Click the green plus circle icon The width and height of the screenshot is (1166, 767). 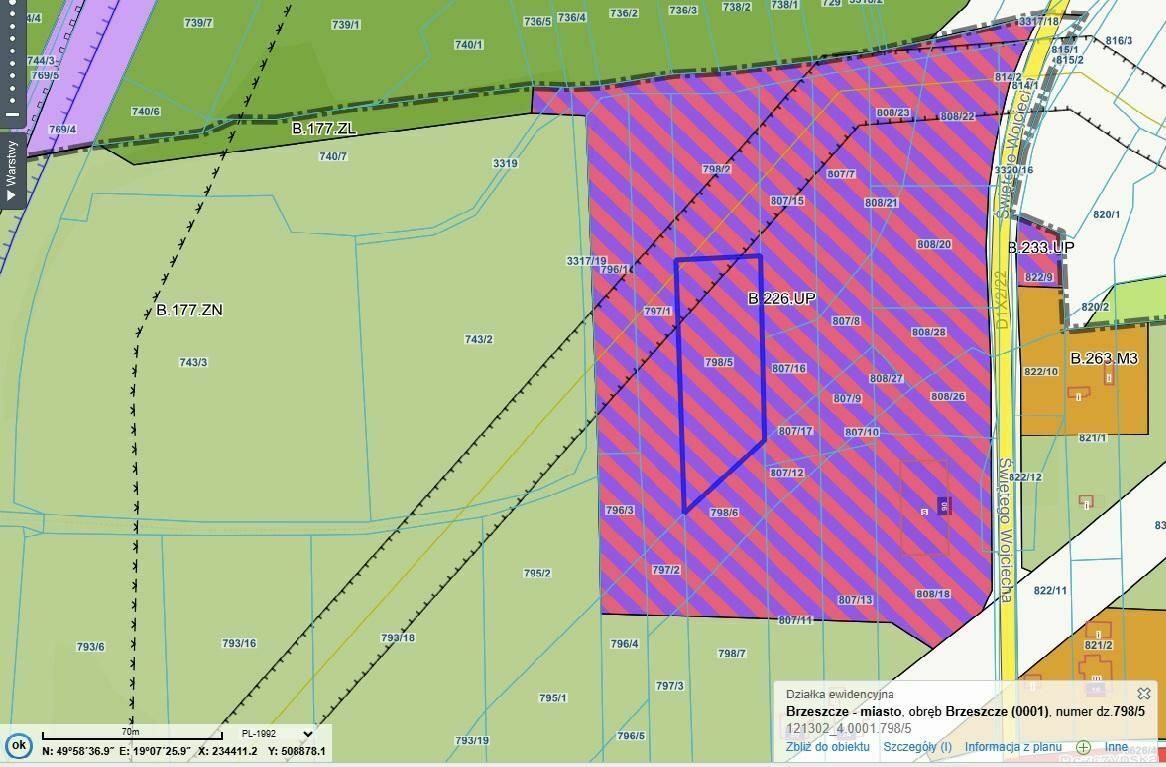pyautogui.click(x=1083, y=747)
